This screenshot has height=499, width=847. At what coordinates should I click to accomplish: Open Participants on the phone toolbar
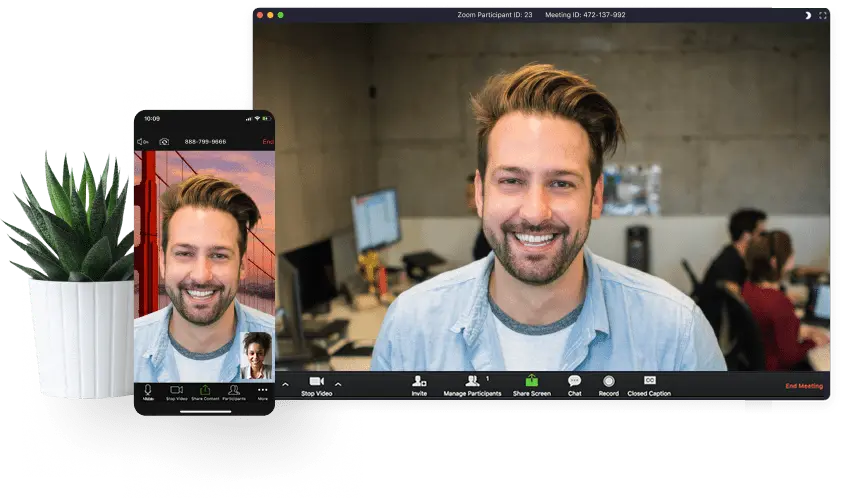pos(234,393)
